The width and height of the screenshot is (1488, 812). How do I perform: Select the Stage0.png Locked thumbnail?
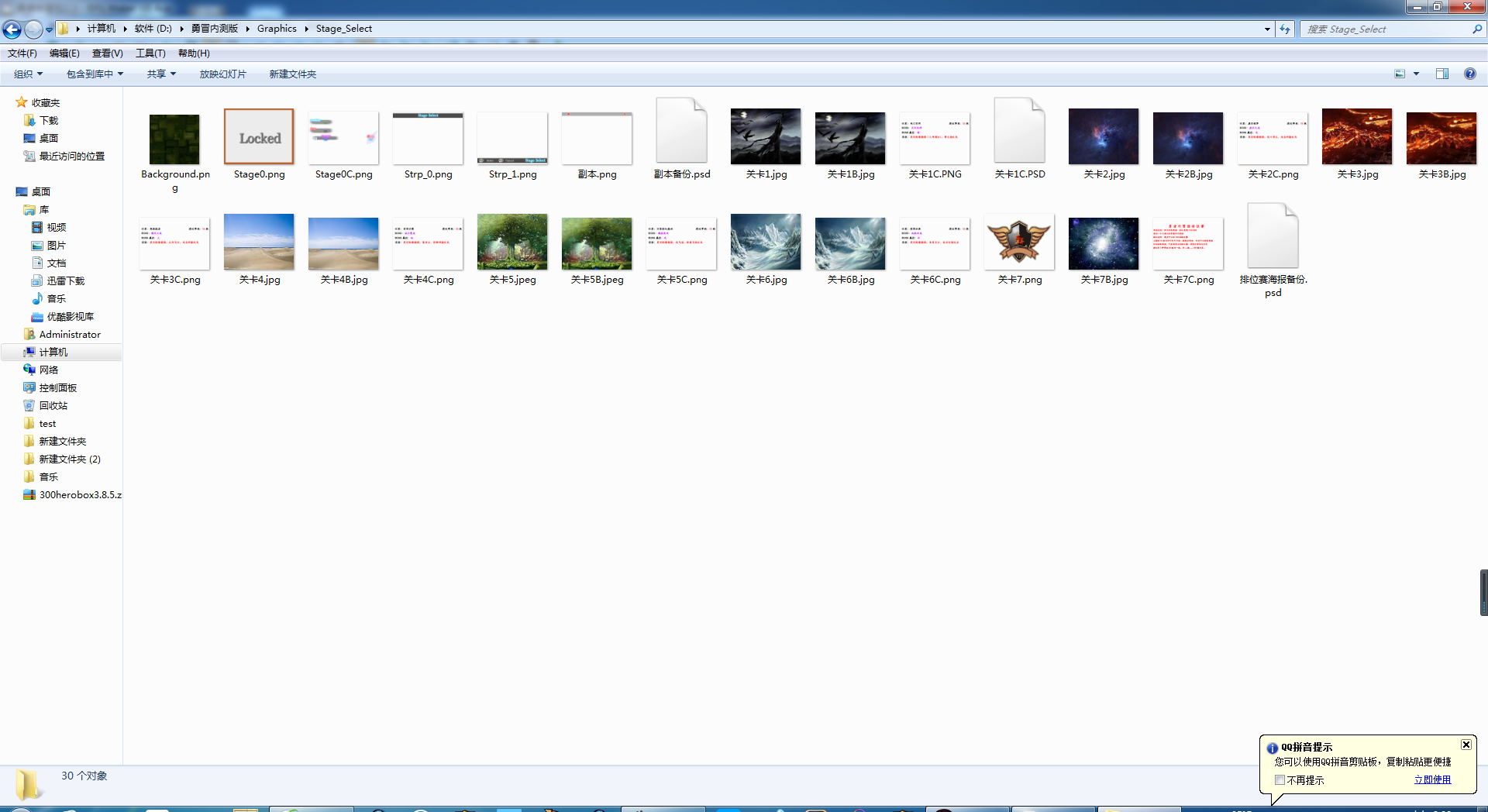[x=259, y=137]
